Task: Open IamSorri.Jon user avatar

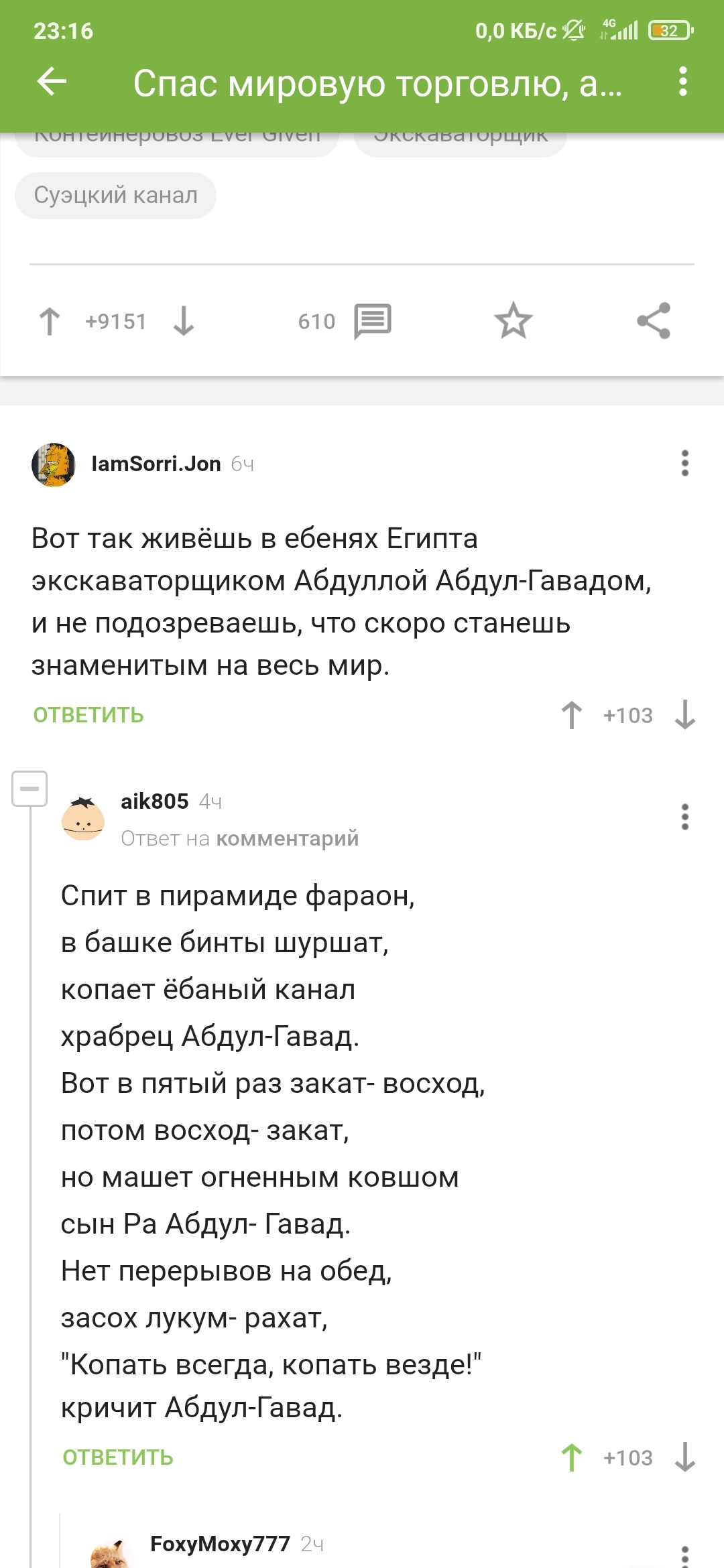Action: click(x=54, y=464)
